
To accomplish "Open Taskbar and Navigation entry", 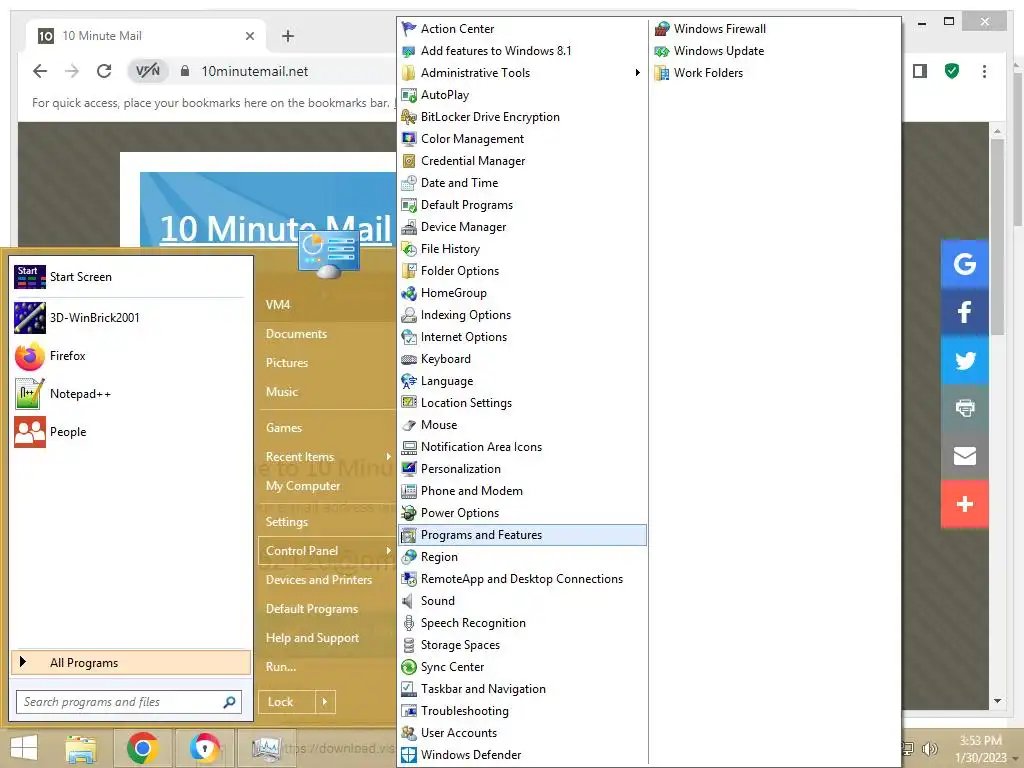I will click(x=522, y=689).
